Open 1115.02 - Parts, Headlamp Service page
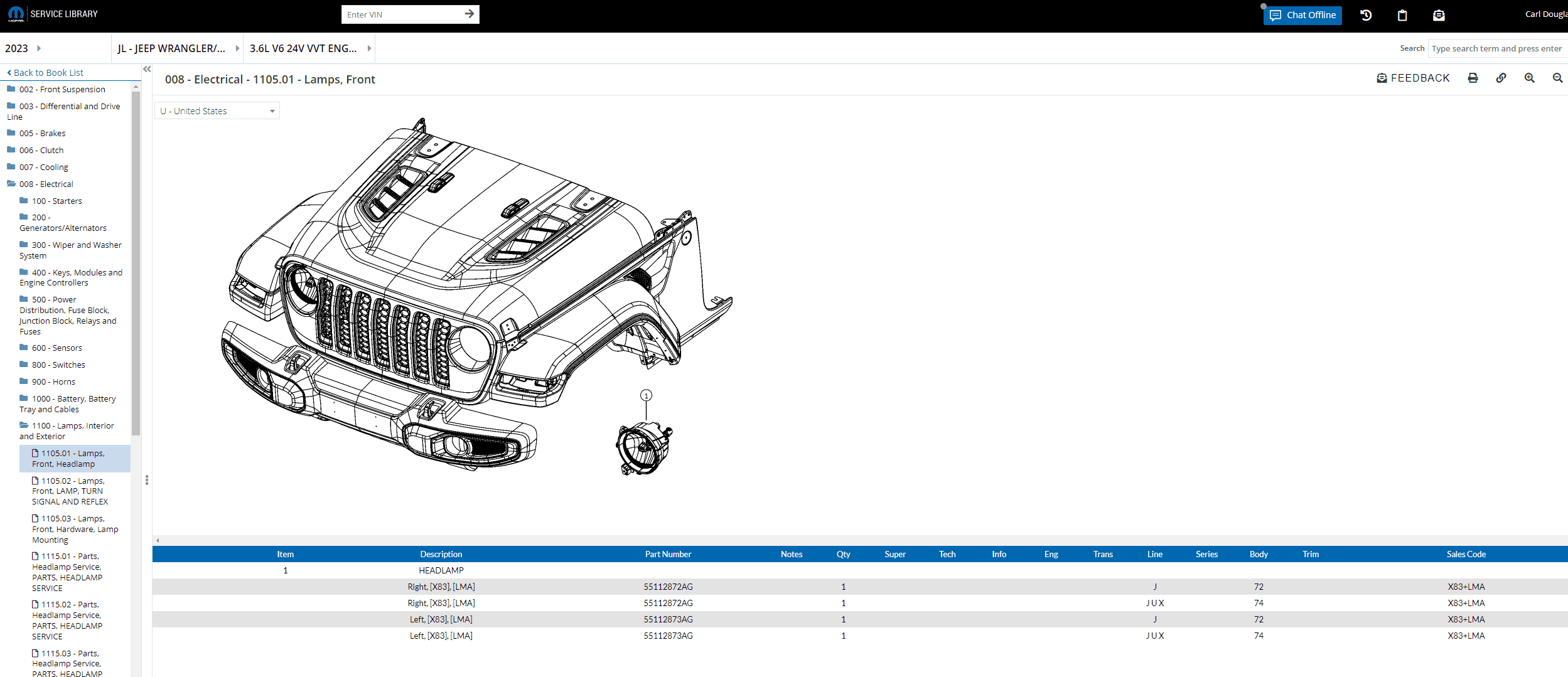 point(67,620)
